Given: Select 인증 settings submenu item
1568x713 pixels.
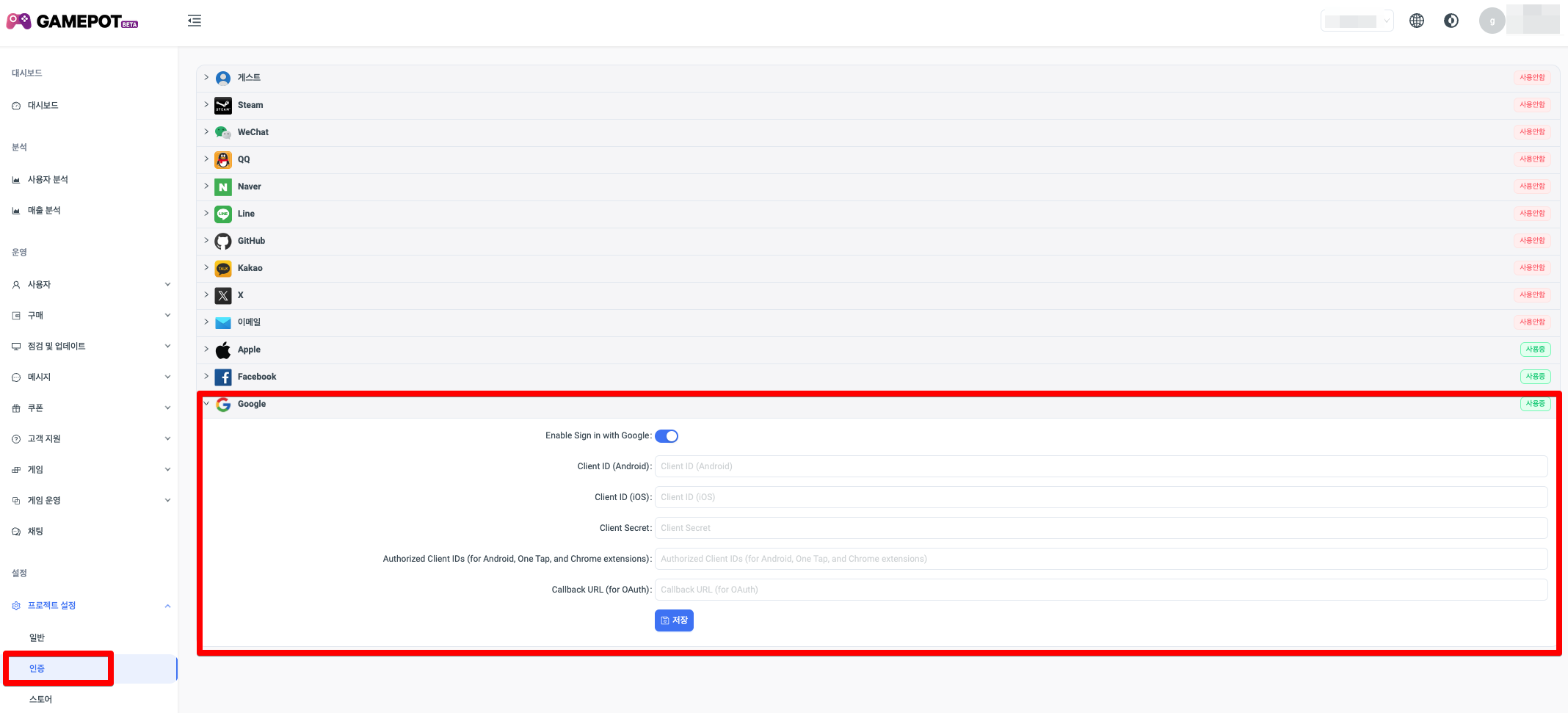Looking at the screenshot, I should 89,669.
